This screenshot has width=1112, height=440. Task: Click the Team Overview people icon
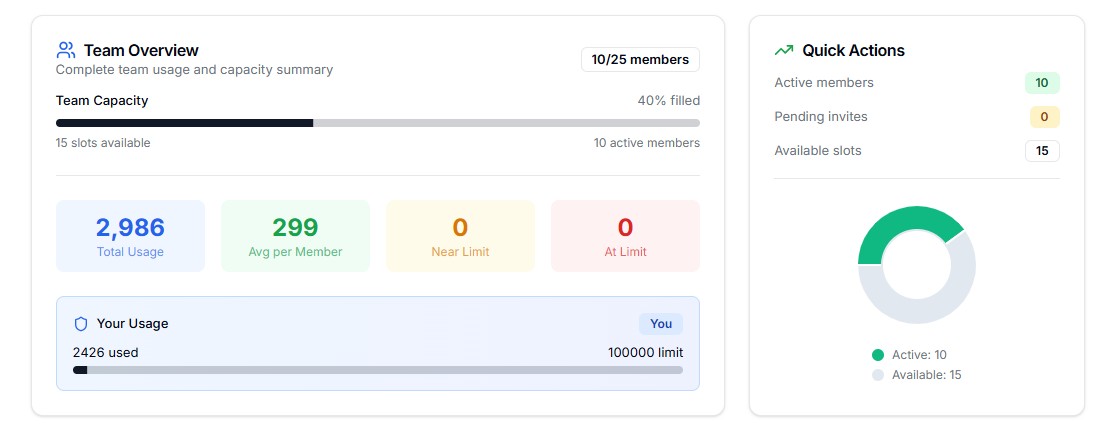click(x=66, y=50)
